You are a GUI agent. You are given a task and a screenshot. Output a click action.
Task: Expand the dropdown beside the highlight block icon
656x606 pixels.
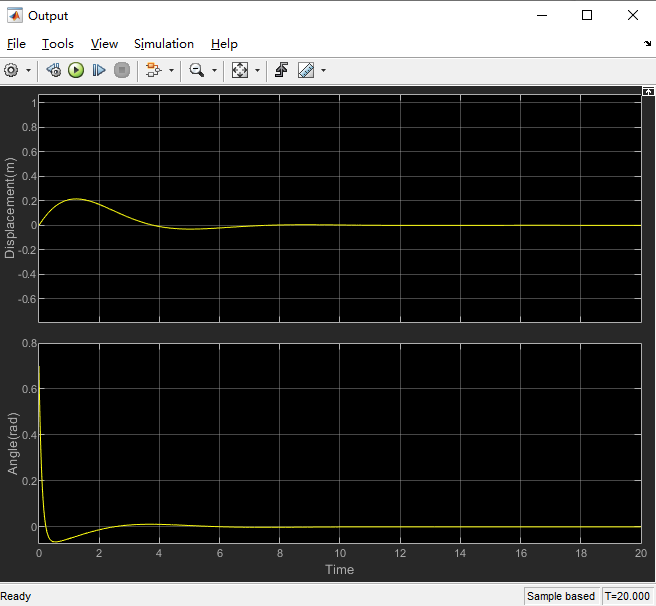pyautogui.click(x=171, y=70)
